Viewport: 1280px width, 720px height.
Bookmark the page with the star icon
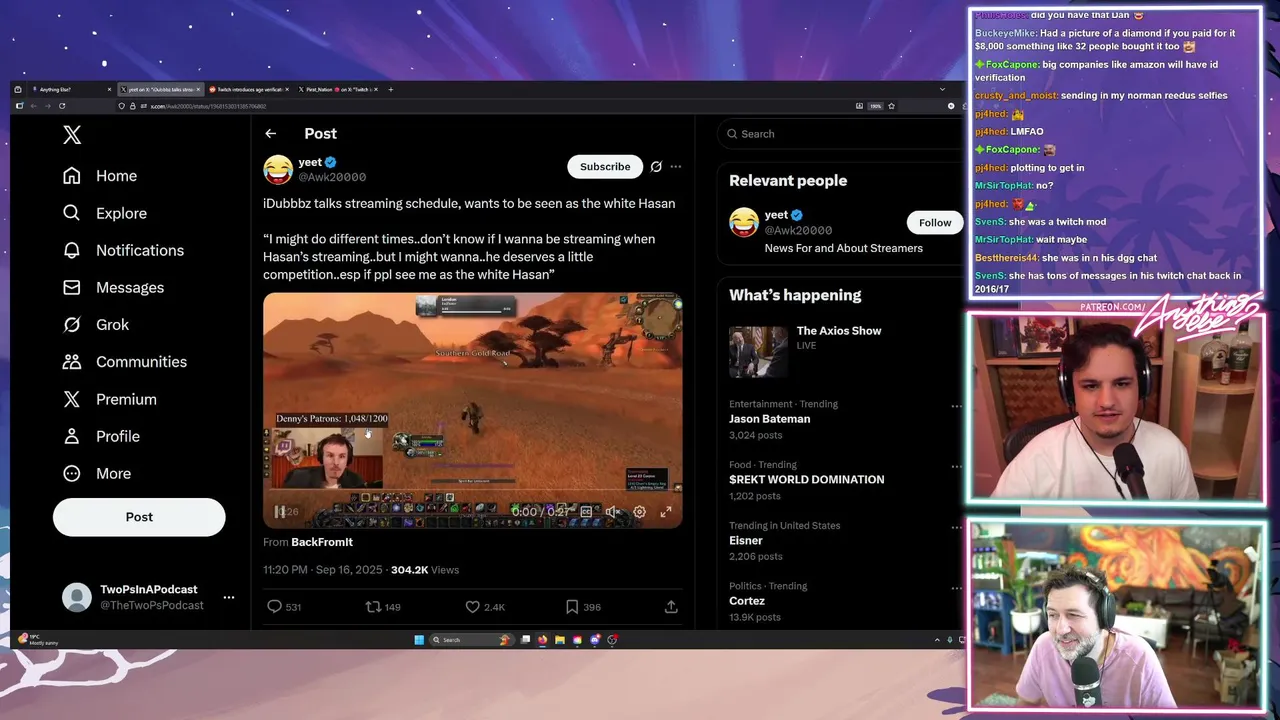click(891, 106)
